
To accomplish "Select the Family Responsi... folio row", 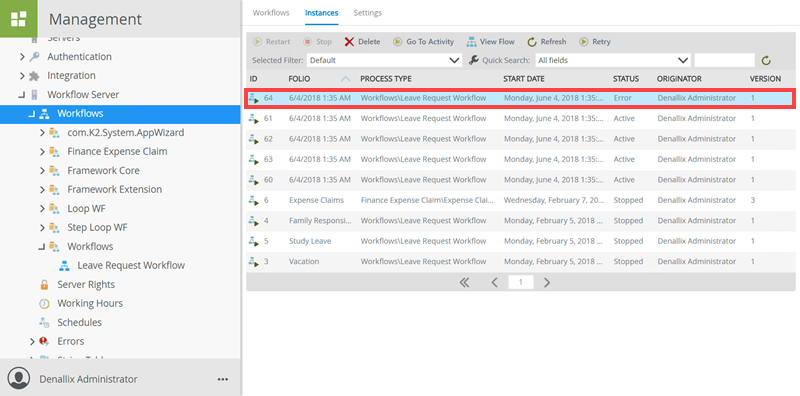I will pyautogui.click(x=520, y=220).
